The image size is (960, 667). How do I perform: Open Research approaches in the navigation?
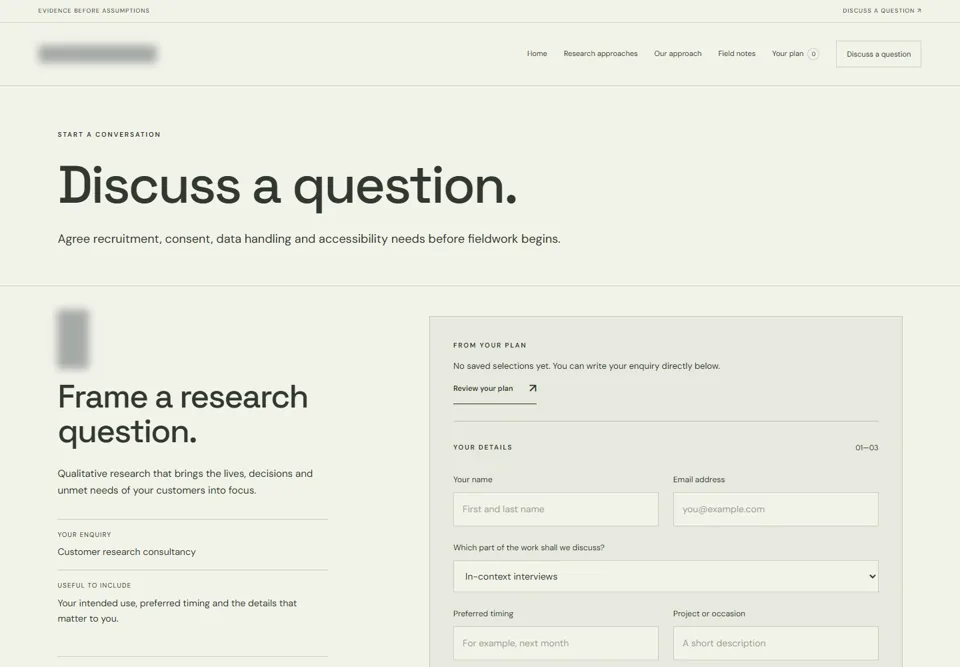600,54
